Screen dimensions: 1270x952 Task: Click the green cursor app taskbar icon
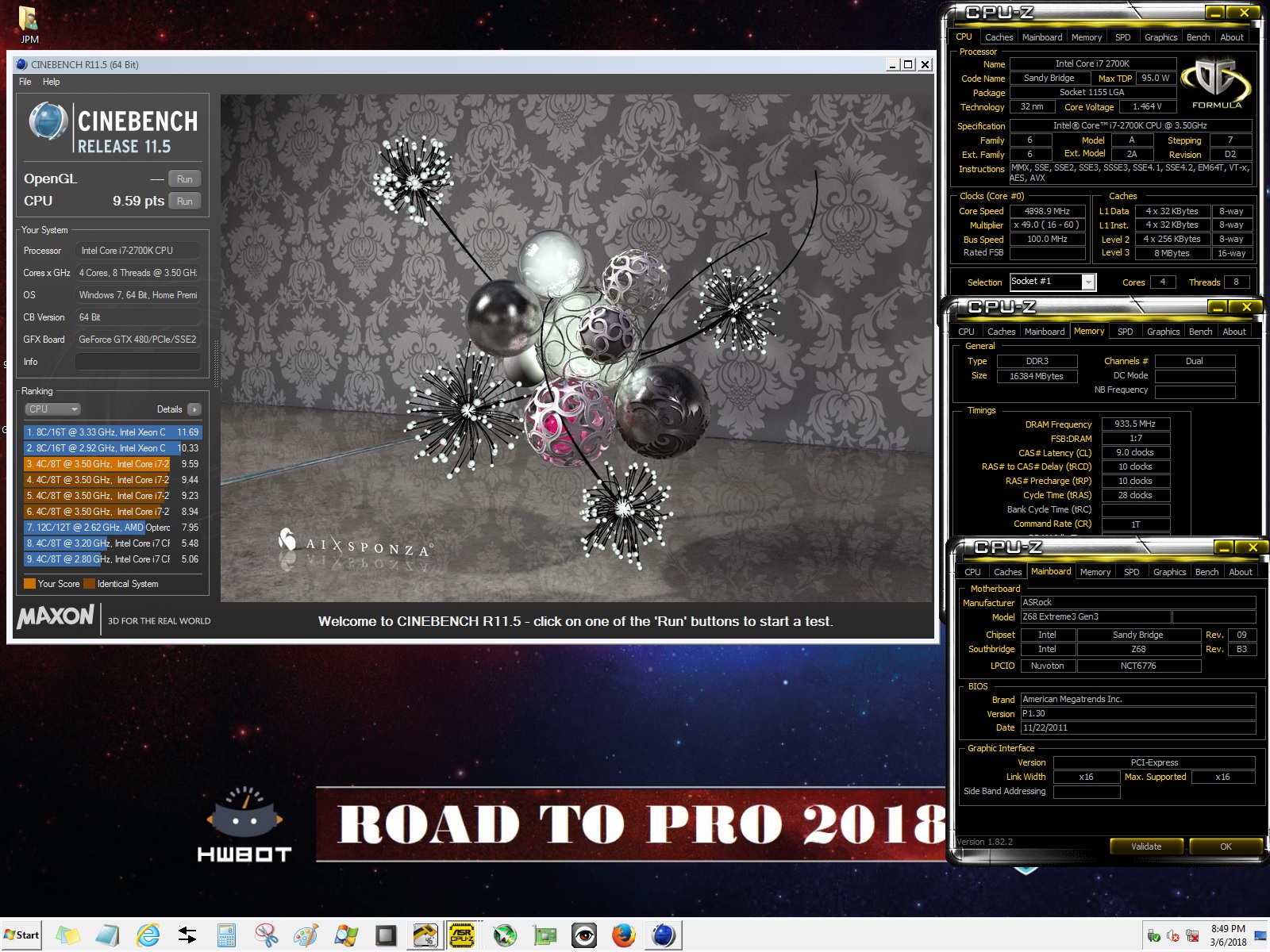click(x=505, y=935)
